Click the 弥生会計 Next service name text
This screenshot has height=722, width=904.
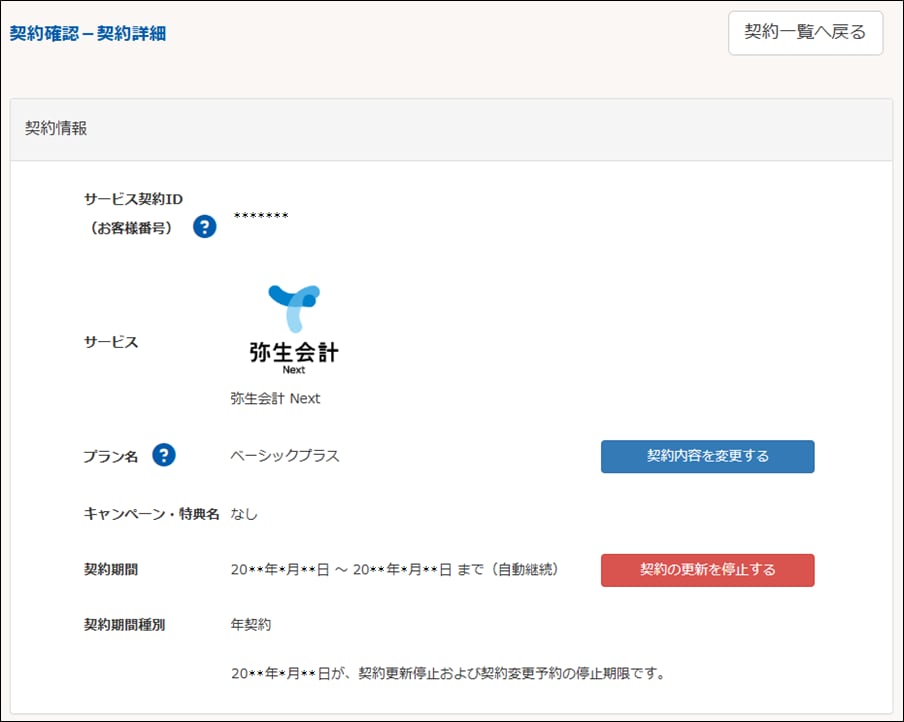click(275, 398)
